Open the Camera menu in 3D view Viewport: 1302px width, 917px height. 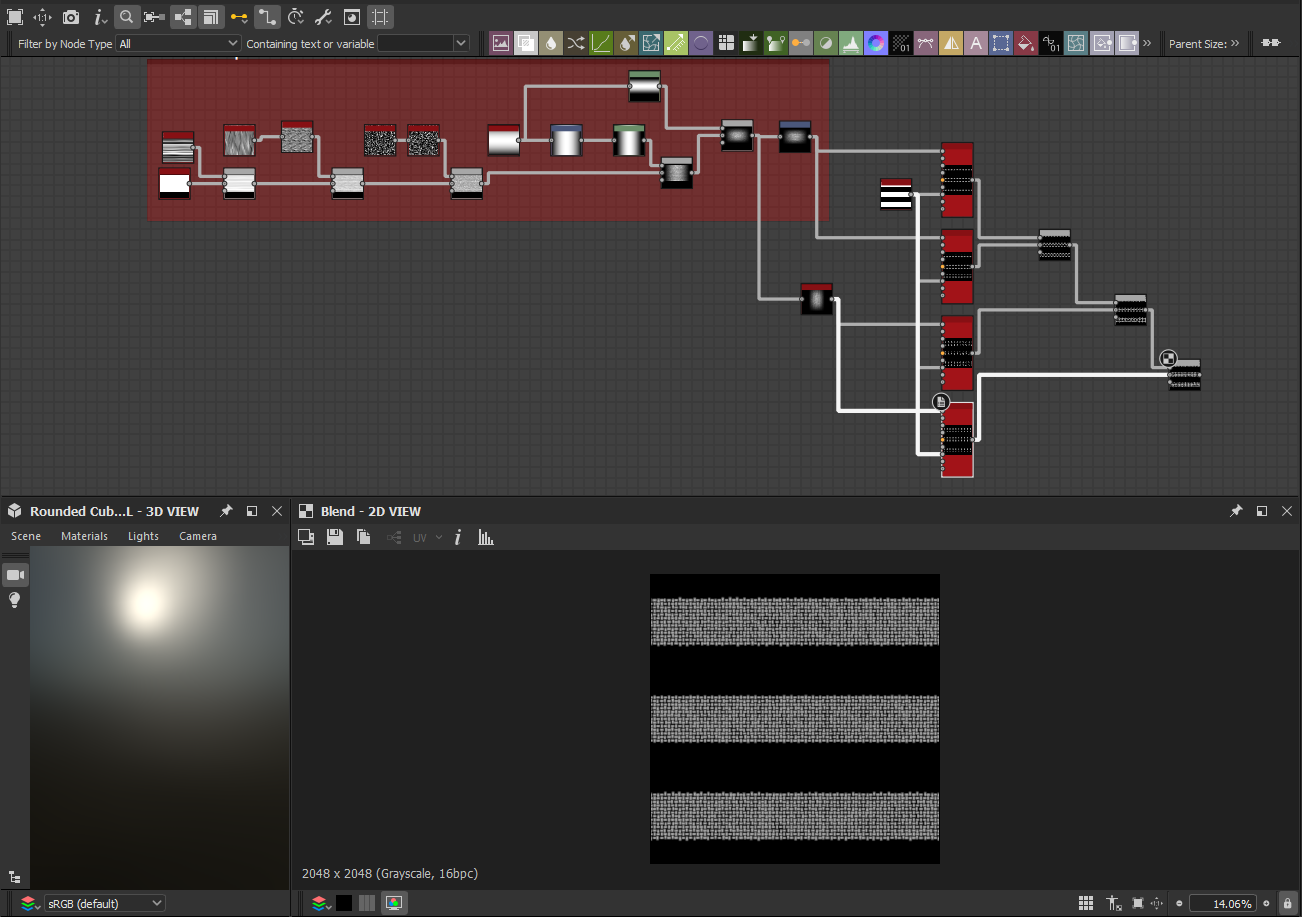(198, 536)
